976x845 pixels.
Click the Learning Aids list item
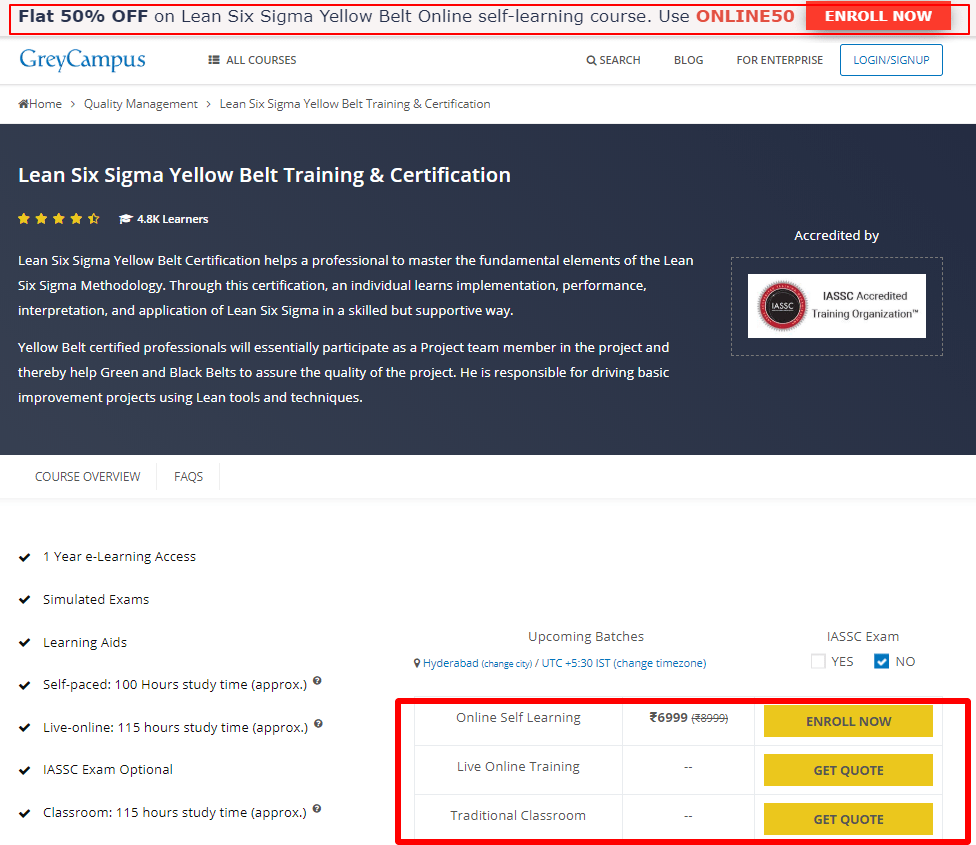[x=85, y=643]
